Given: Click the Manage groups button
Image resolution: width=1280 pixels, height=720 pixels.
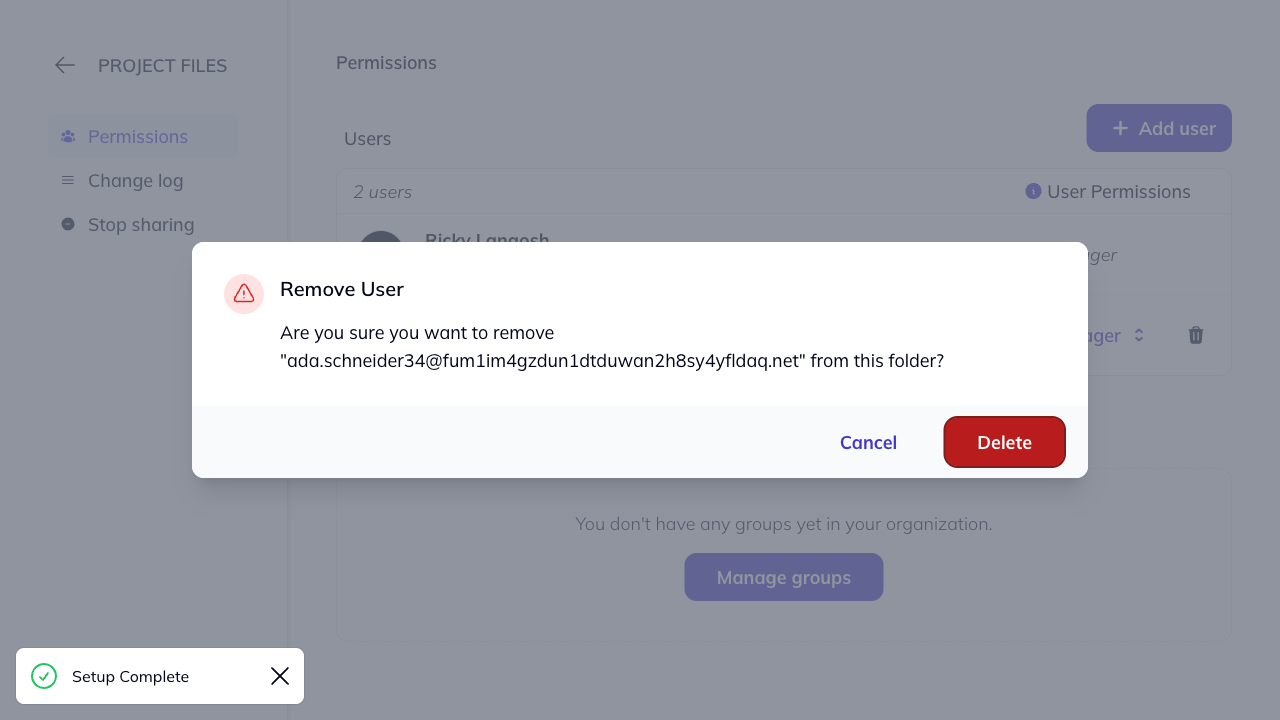Looking at the screenshot, I should [x=783, y=577].
